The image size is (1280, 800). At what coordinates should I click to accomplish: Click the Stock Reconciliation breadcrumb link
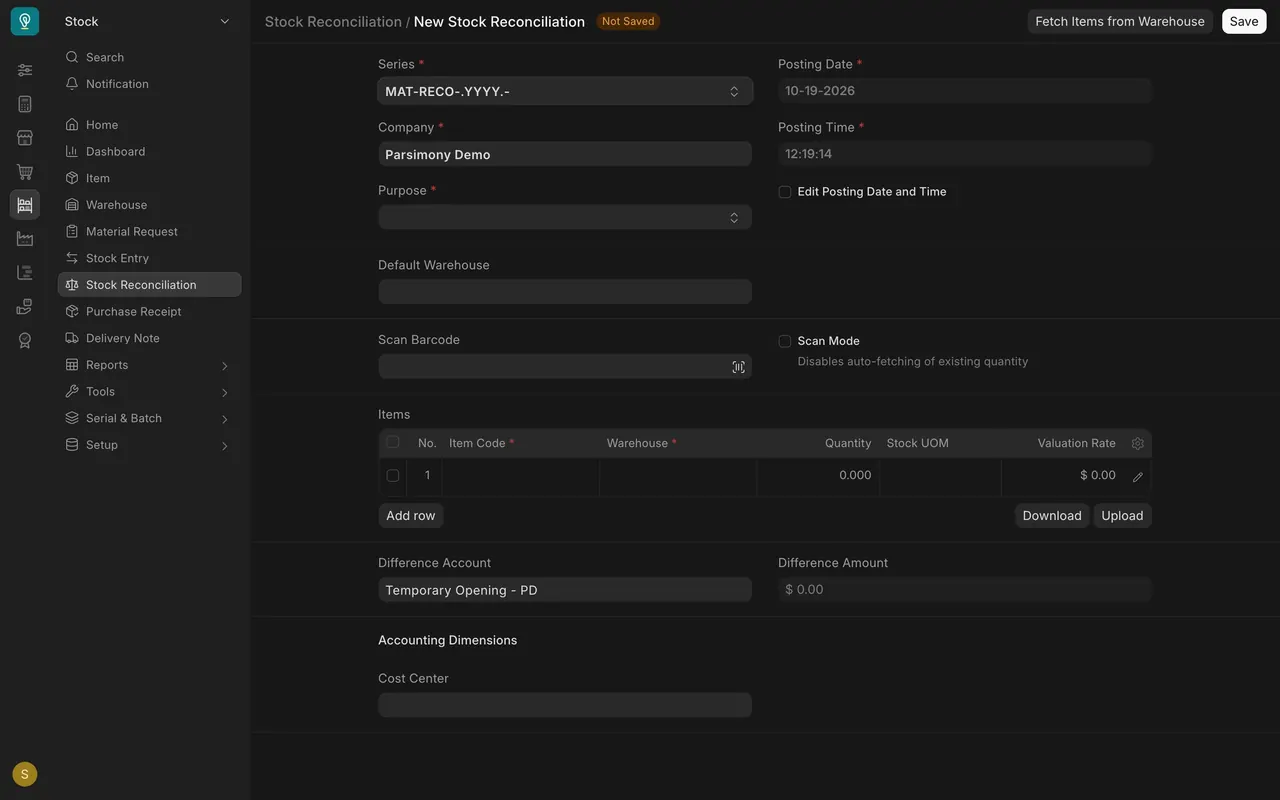click(x=333, y=22)
